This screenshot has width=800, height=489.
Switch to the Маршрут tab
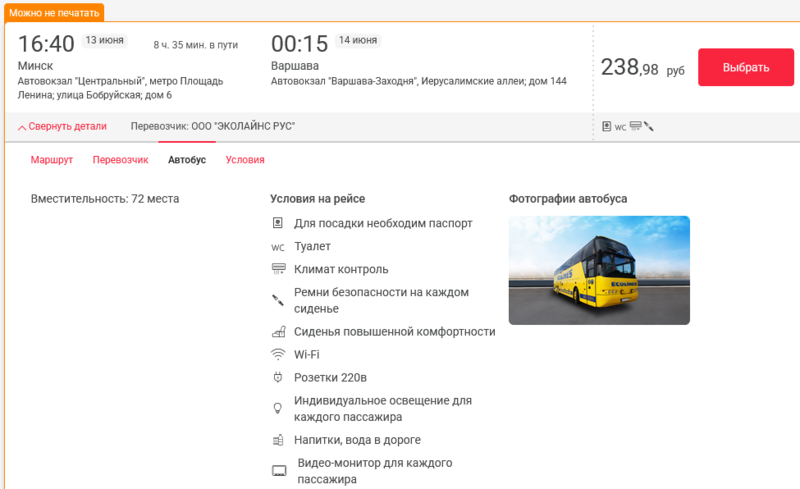pyautogui.click(x=51, y=160)
